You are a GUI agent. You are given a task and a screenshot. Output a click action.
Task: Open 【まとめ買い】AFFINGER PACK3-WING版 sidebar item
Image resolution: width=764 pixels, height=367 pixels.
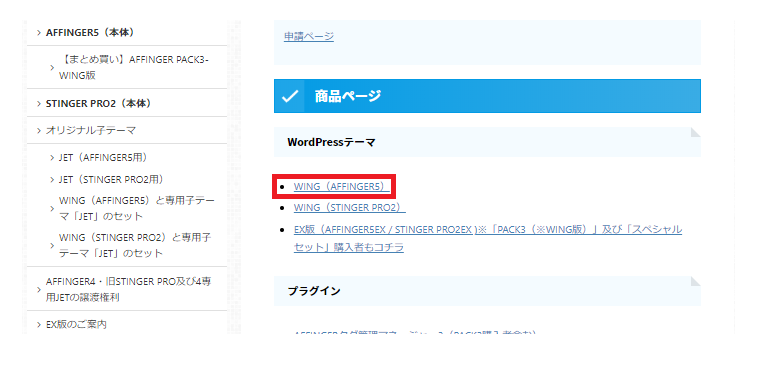[134, 67]
